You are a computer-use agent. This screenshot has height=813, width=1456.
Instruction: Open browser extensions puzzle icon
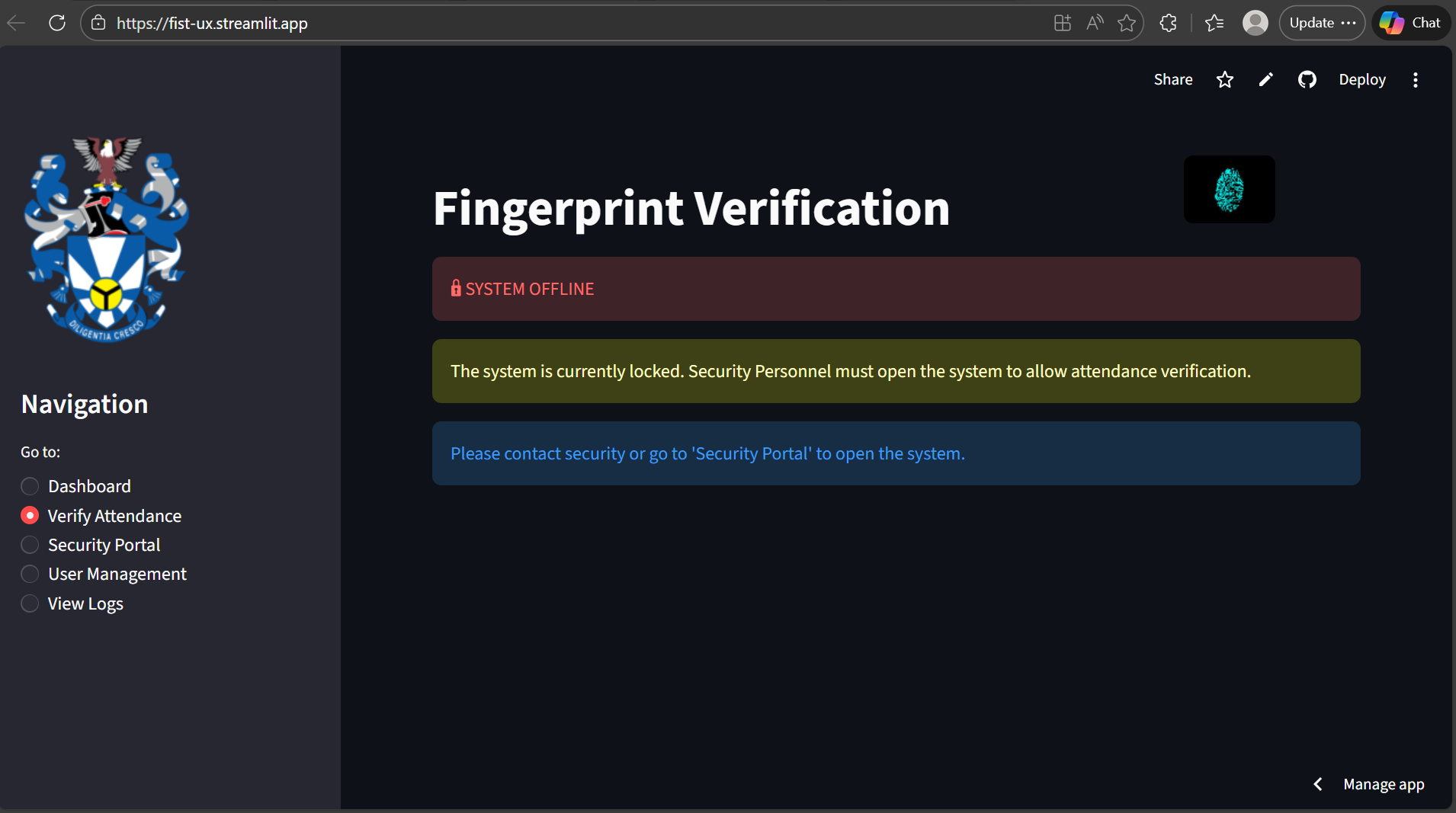(1168, 23)
